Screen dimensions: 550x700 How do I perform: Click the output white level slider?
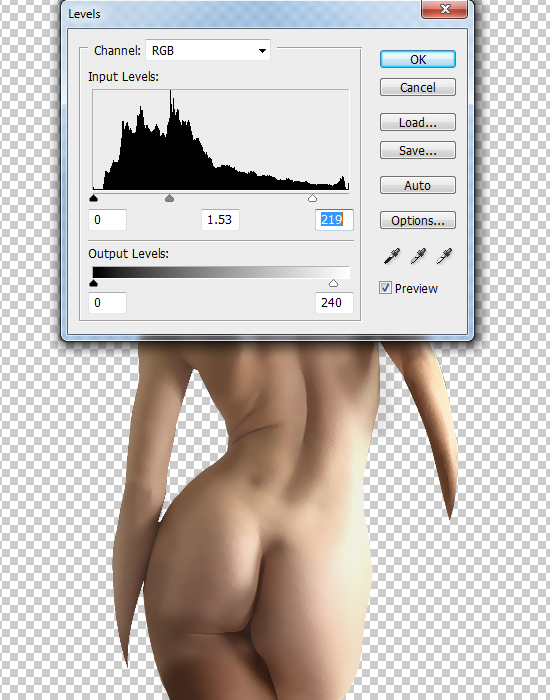333,283
